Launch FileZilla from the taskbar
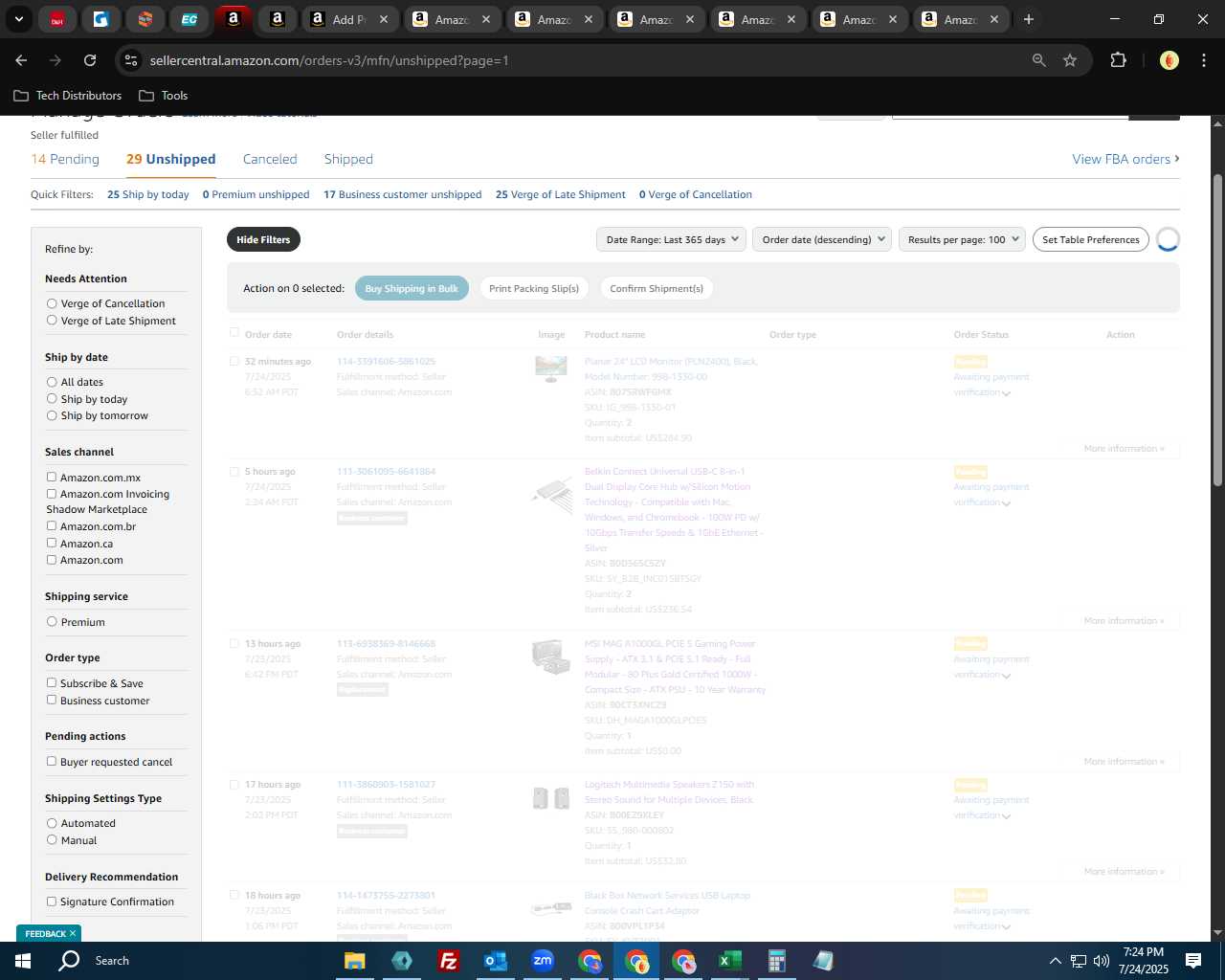 448,961
